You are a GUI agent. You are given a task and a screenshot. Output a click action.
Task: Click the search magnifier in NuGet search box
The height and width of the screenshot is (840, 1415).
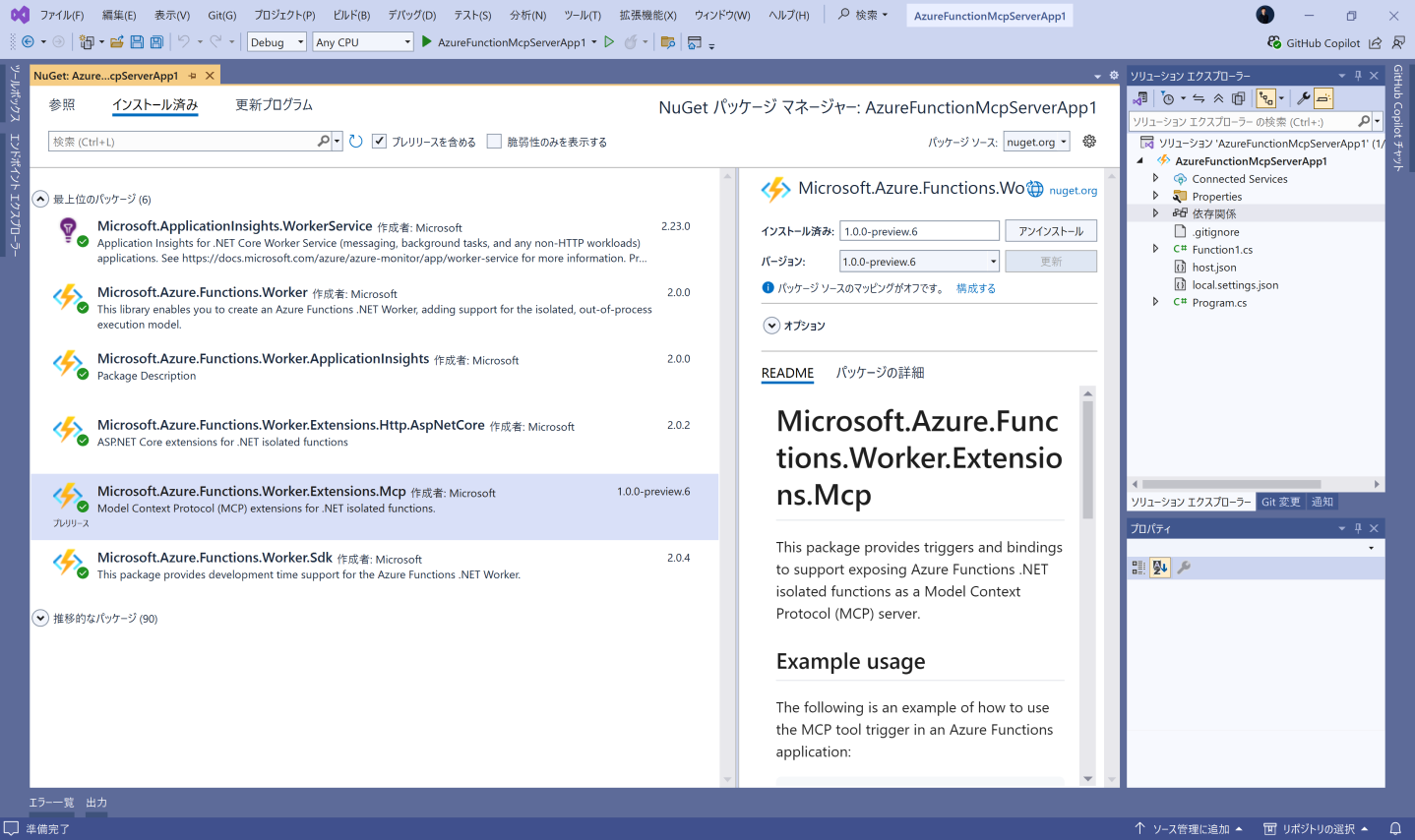tap(324, 142)
